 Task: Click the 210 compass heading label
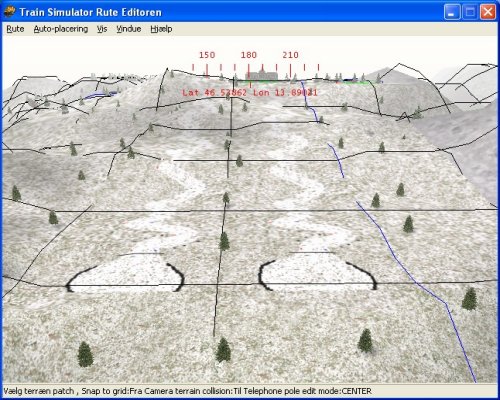pyautogui.click(x=290, y=55)
